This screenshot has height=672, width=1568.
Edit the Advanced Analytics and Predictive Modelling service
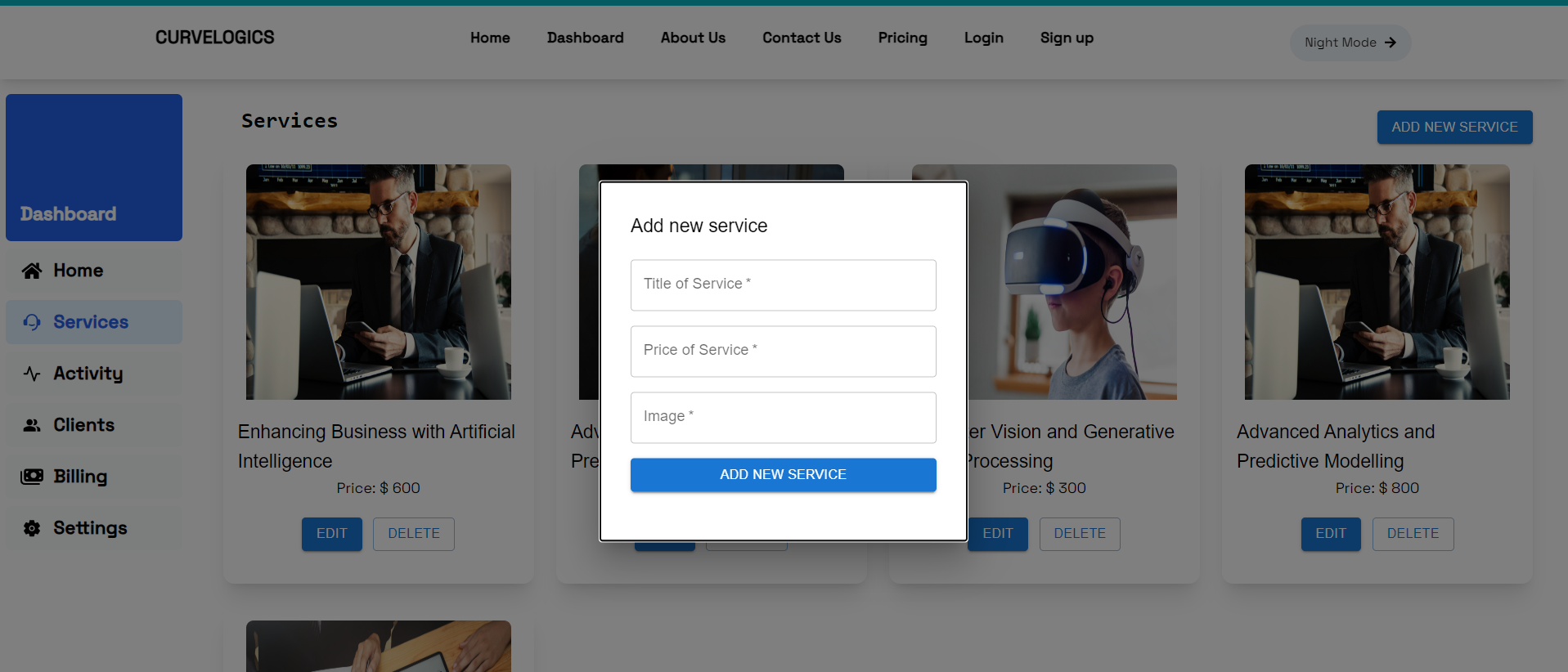tap(1331, 534)
